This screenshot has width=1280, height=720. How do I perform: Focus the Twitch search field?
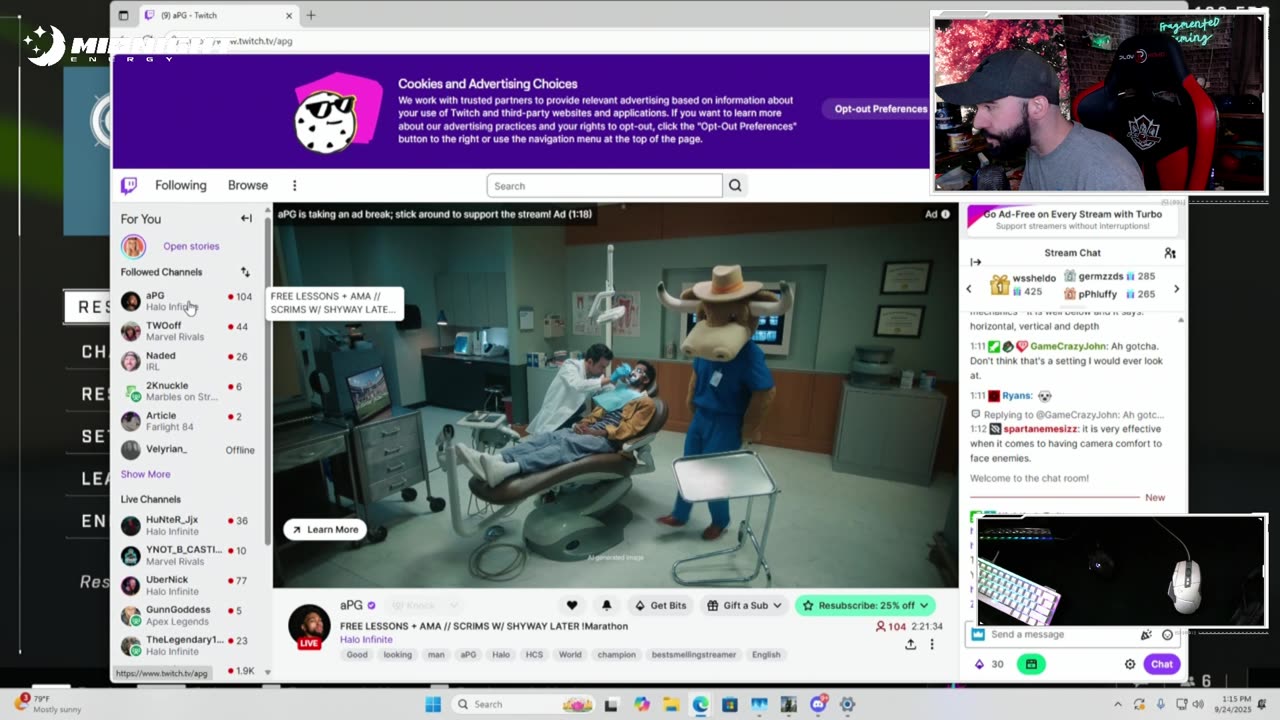tap(604, 185)
